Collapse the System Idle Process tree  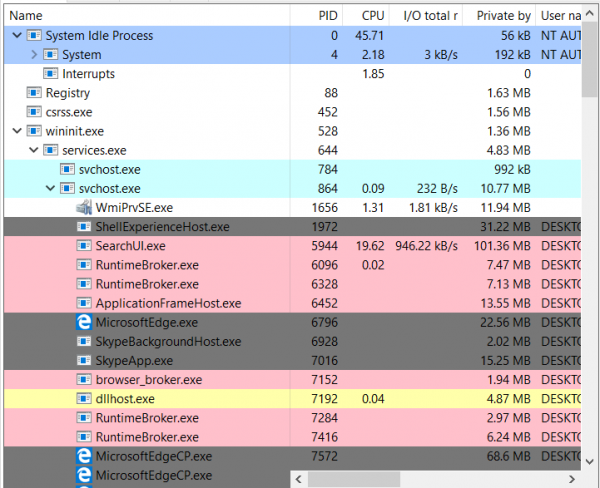pos(18,36)
